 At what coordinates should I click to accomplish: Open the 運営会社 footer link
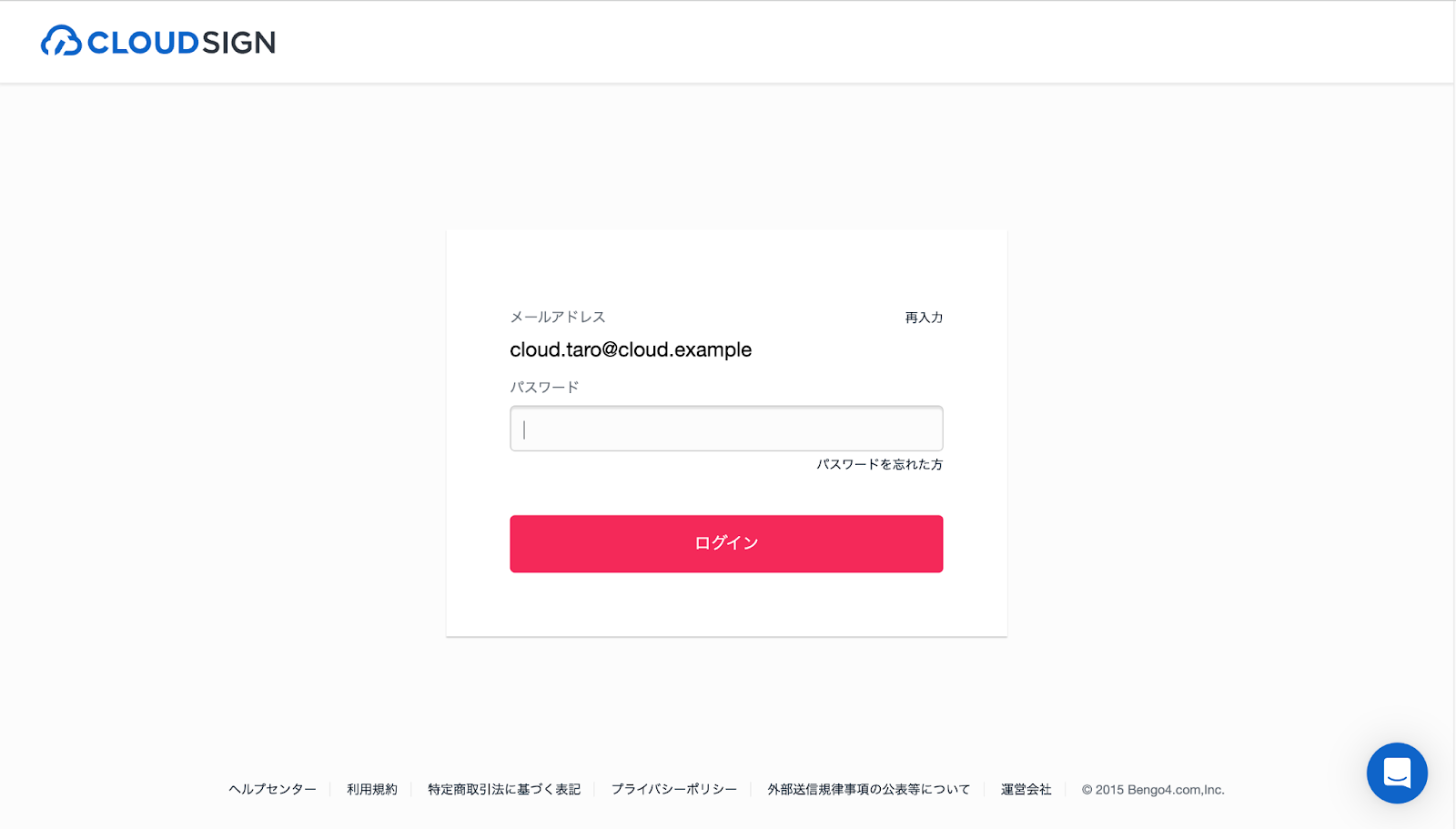click(x=1026, y=790)
